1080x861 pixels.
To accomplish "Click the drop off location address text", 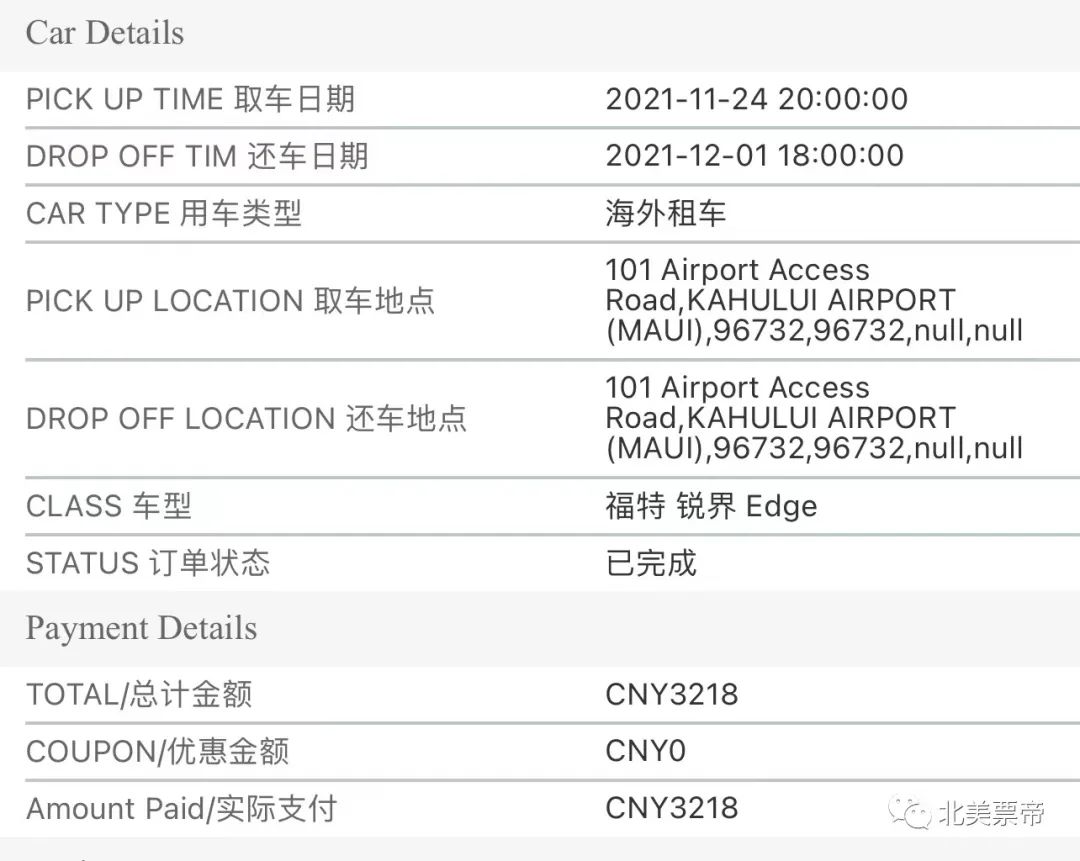I will 814,418.
